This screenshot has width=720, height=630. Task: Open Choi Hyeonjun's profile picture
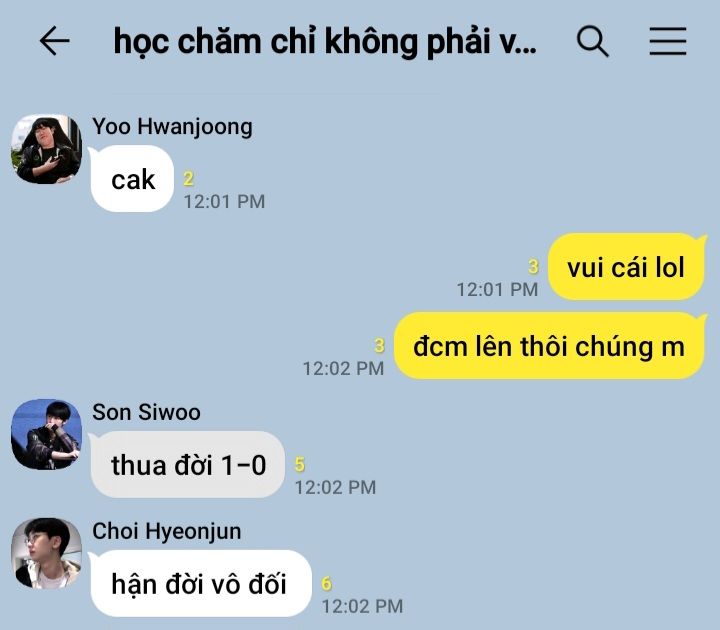click(x=46, y=553)
